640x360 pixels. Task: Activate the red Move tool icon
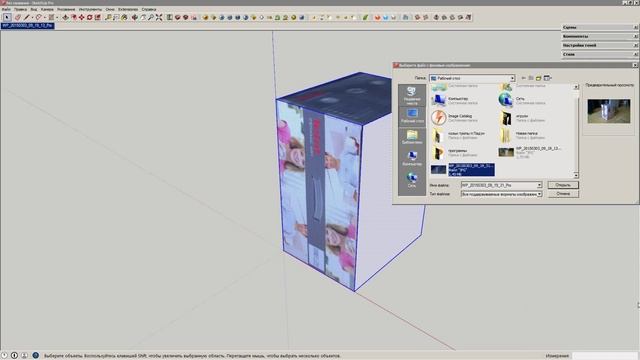tap(82, 17)
